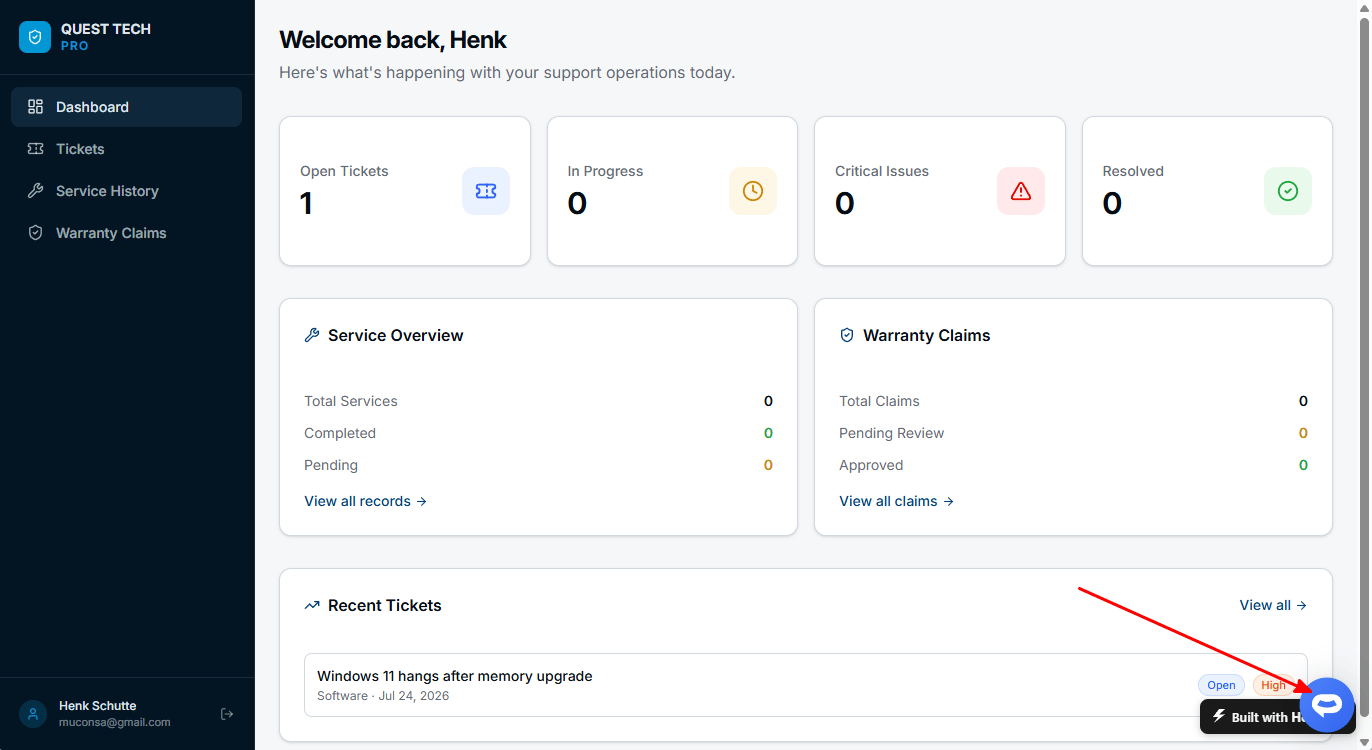This screenshot has width=1372, height=750.
Task: Click the Approved label
Action: point(871,465)
